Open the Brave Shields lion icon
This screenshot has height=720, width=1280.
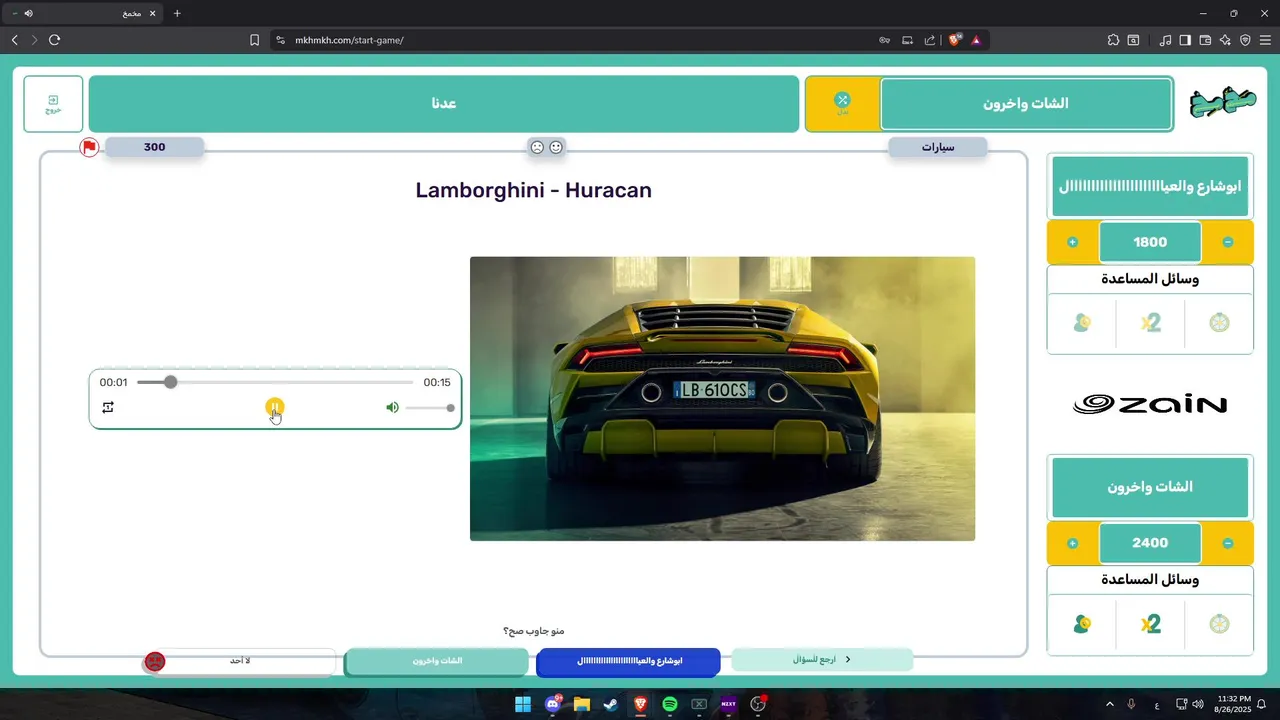954,40
